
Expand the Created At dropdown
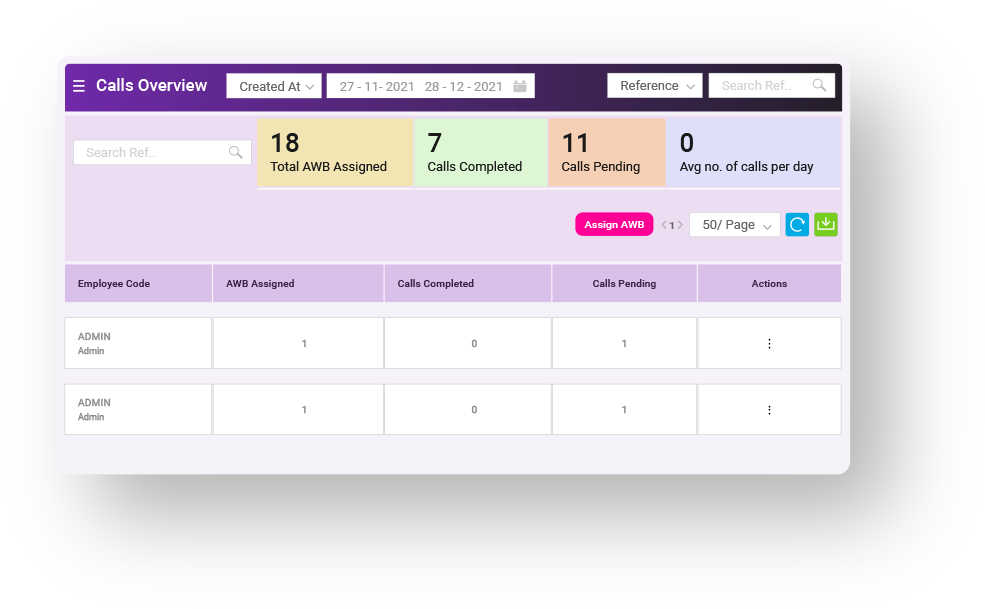pos(274,86)
